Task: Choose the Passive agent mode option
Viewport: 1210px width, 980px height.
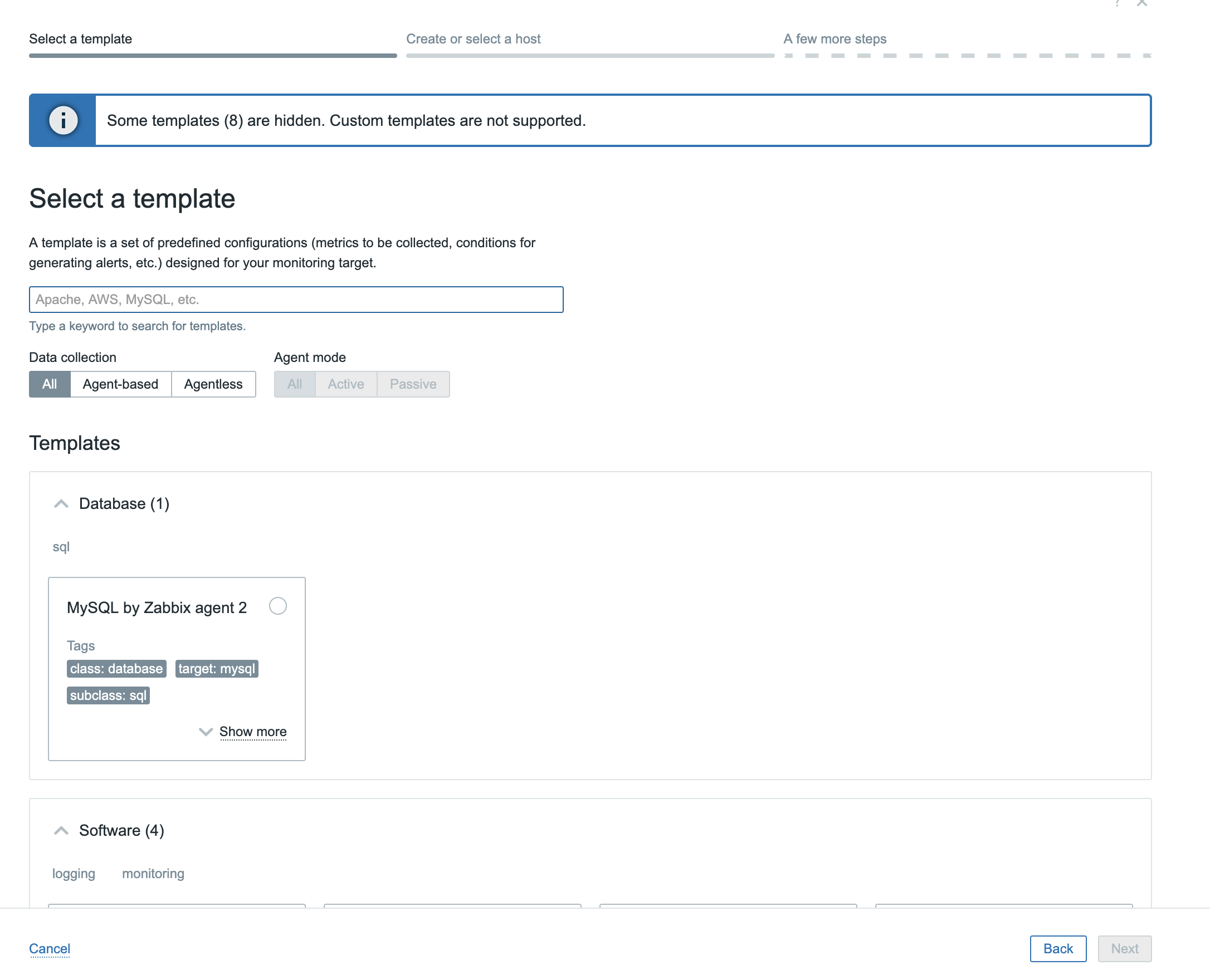Action: tap(413, 384)
